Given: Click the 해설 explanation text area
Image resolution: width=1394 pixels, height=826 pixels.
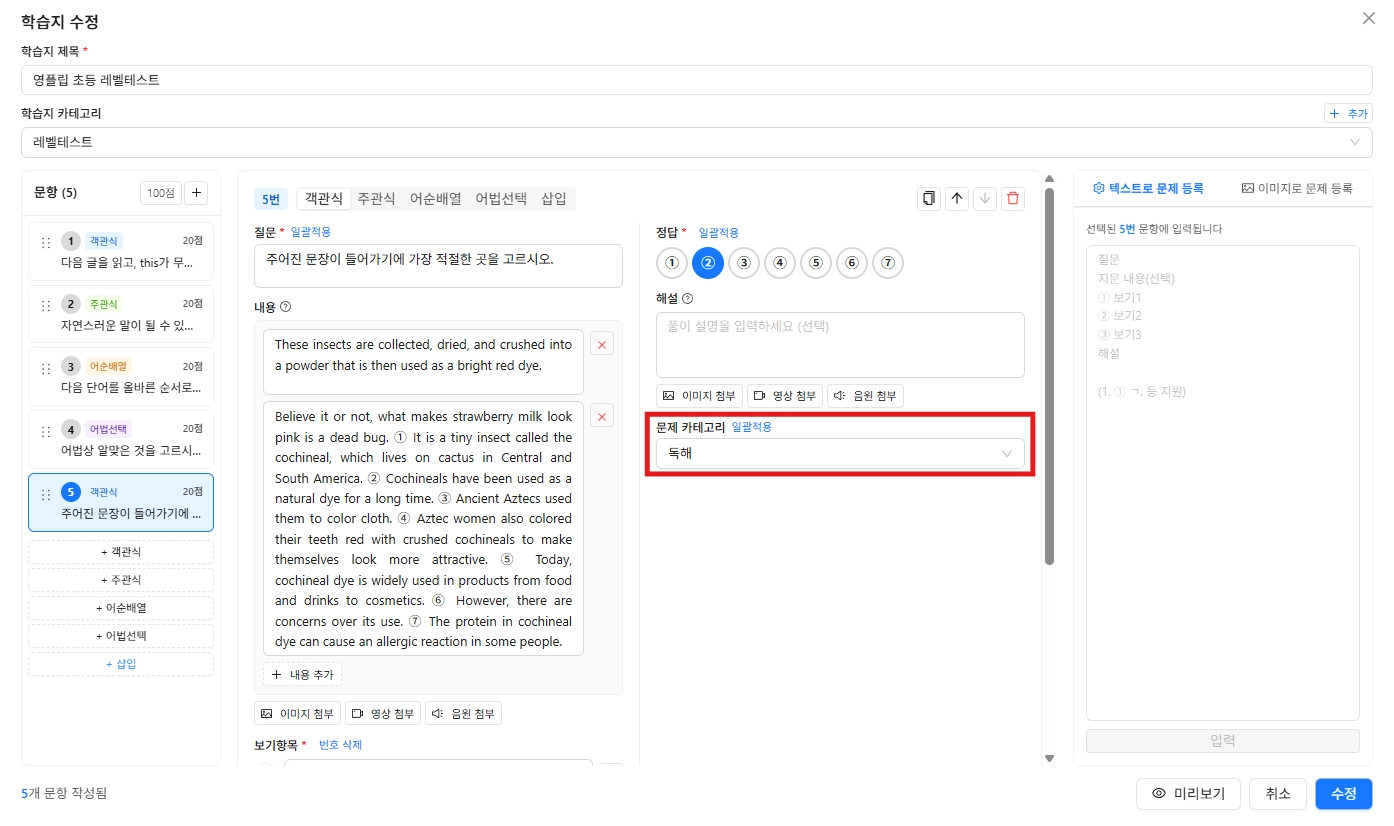Looking at the screenshot, I should click(840, 345).
